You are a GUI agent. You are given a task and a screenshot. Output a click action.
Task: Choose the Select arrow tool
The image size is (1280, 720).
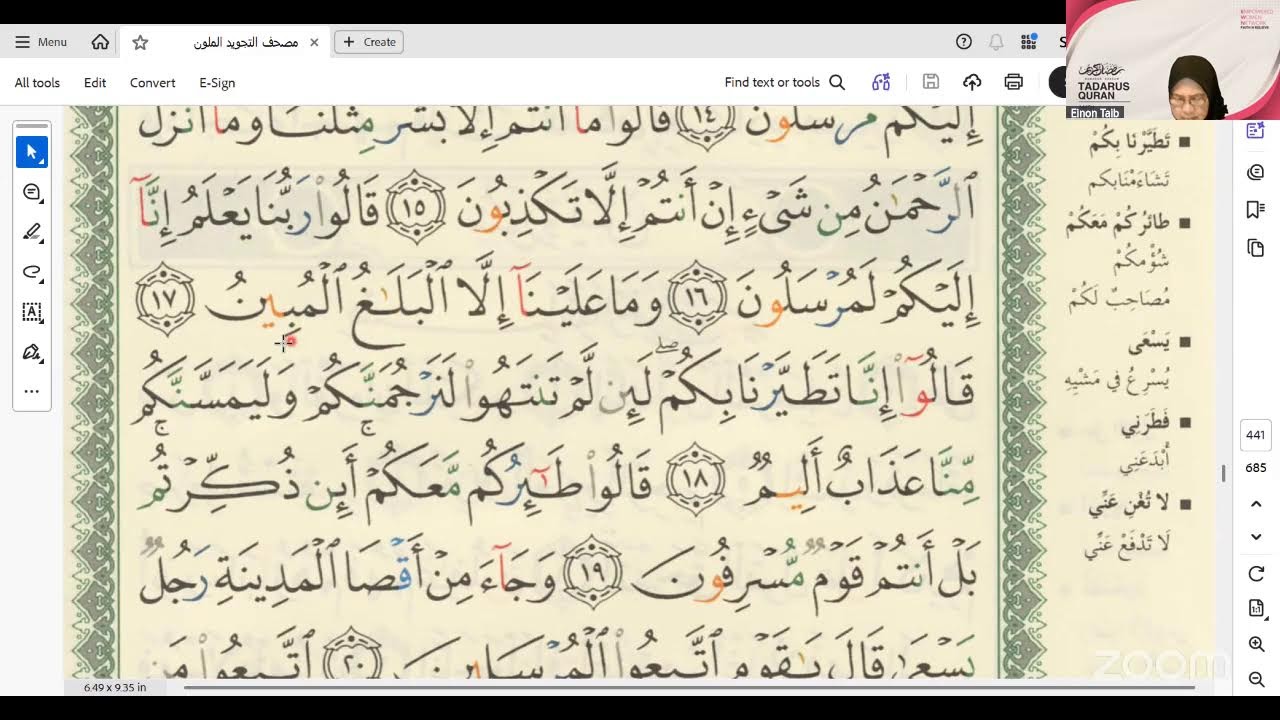tap(32, 152)
